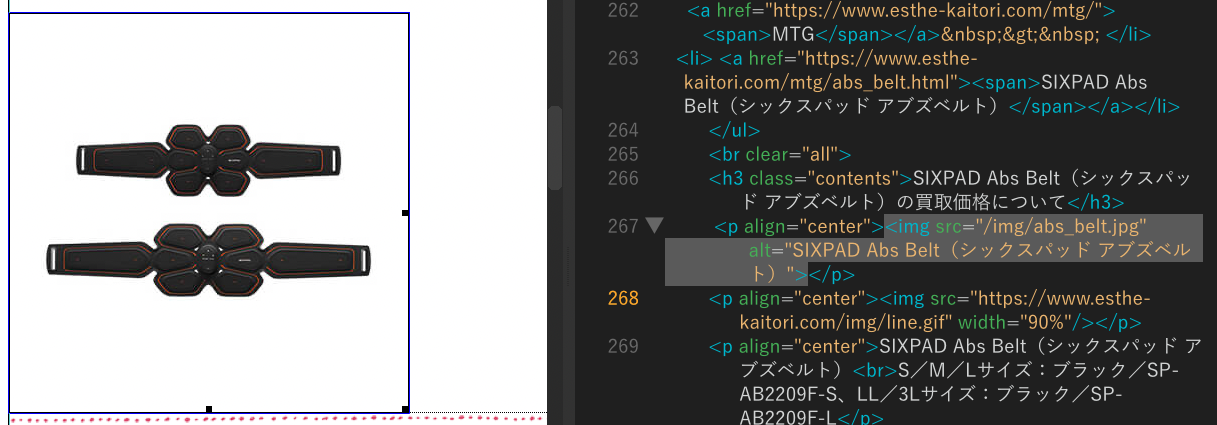Click the br clear="all" tag on line 265
The height and width of the screenshot is (425, 1217).
[779, 154]
